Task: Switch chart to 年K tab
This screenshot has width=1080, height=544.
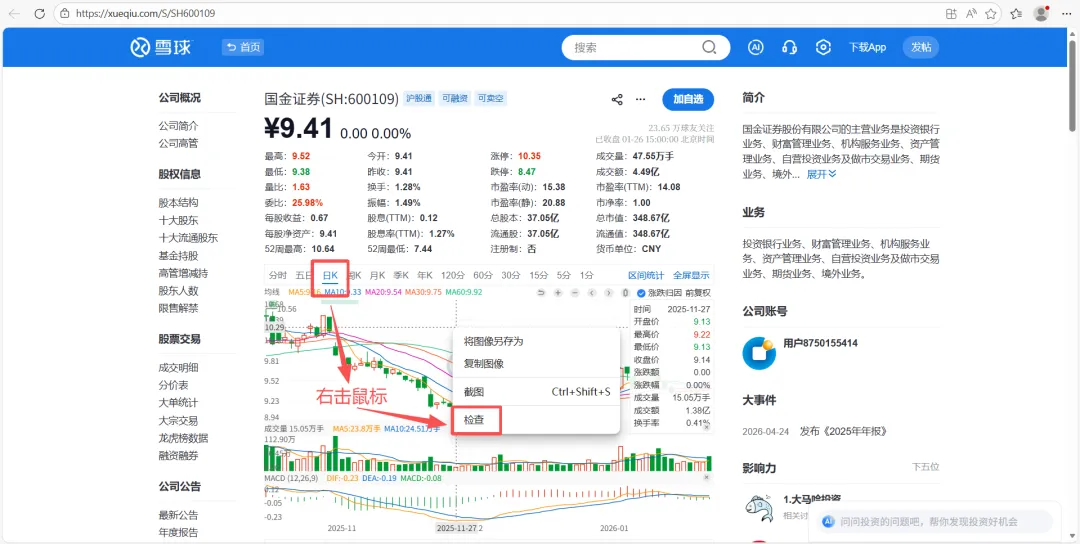Action: (425, 275)
